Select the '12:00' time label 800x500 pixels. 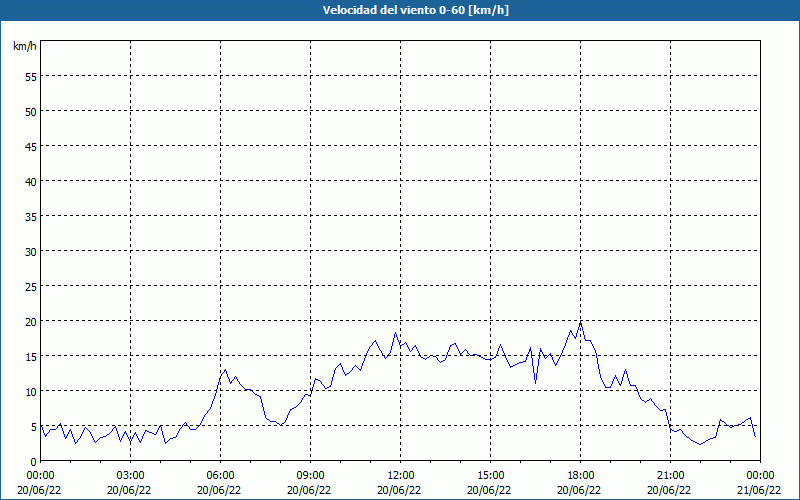tap(401, 476)
